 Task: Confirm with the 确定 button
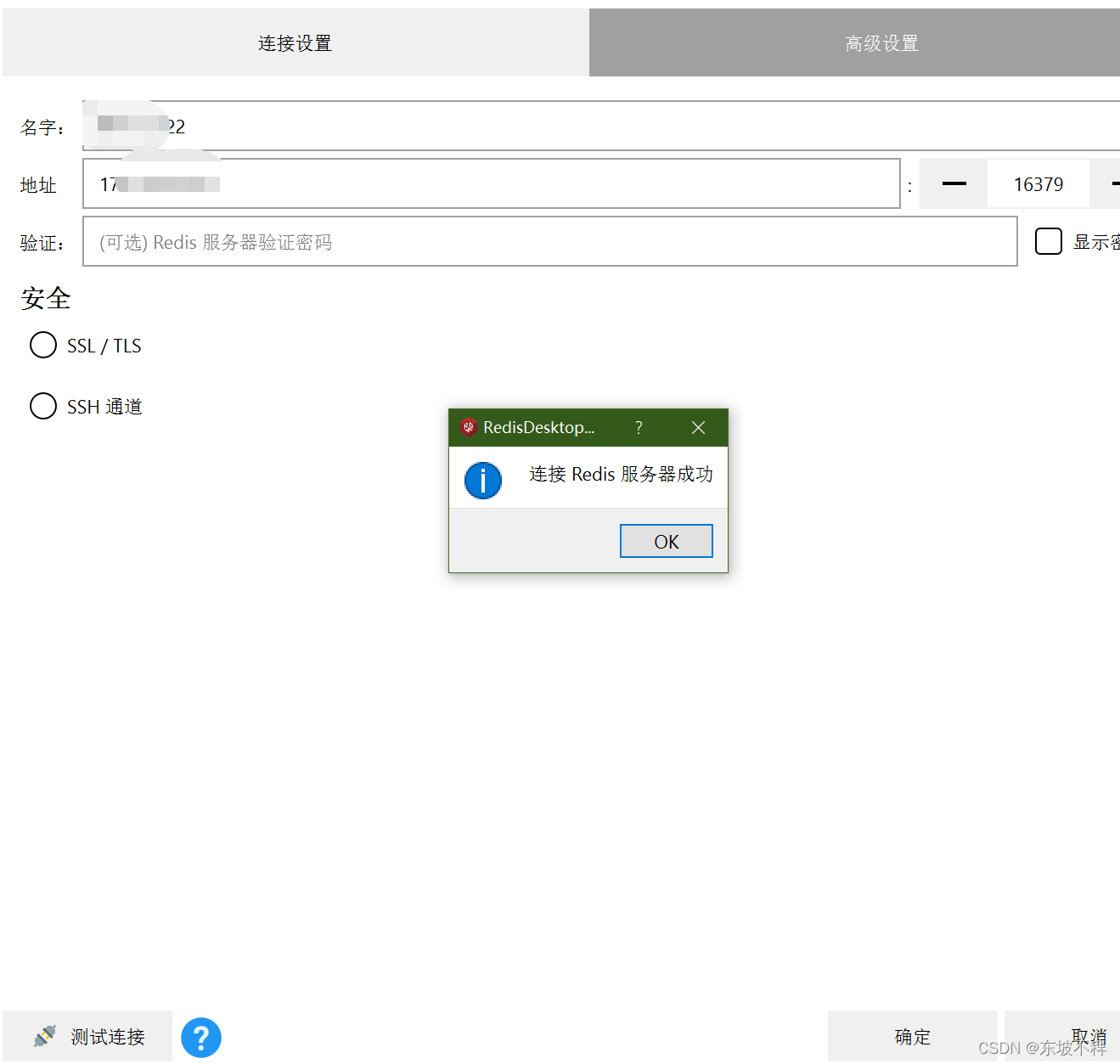(x=913, y=1036)
